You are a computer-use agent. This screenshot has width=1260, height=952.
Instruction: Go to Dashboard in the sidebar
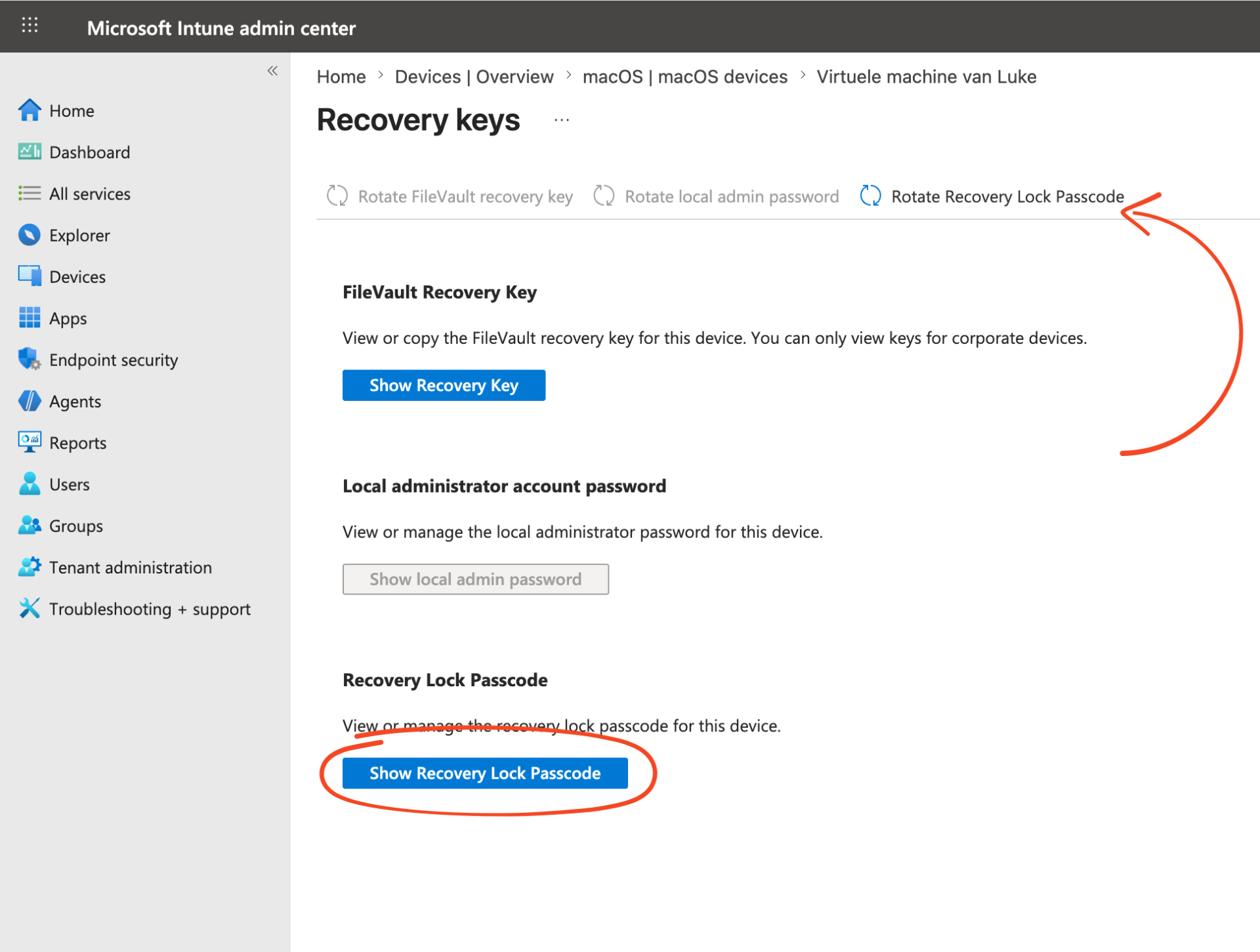coord(90,152)
